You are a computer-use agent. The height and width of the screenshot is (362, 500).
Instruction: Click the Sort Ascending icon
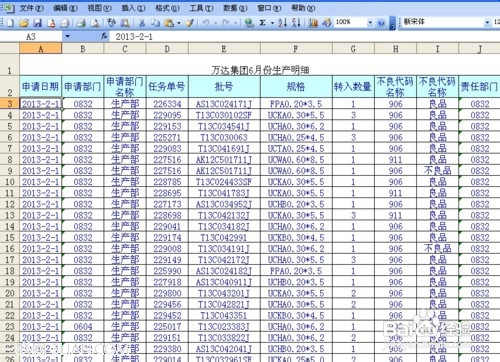[x=283, y=23]
